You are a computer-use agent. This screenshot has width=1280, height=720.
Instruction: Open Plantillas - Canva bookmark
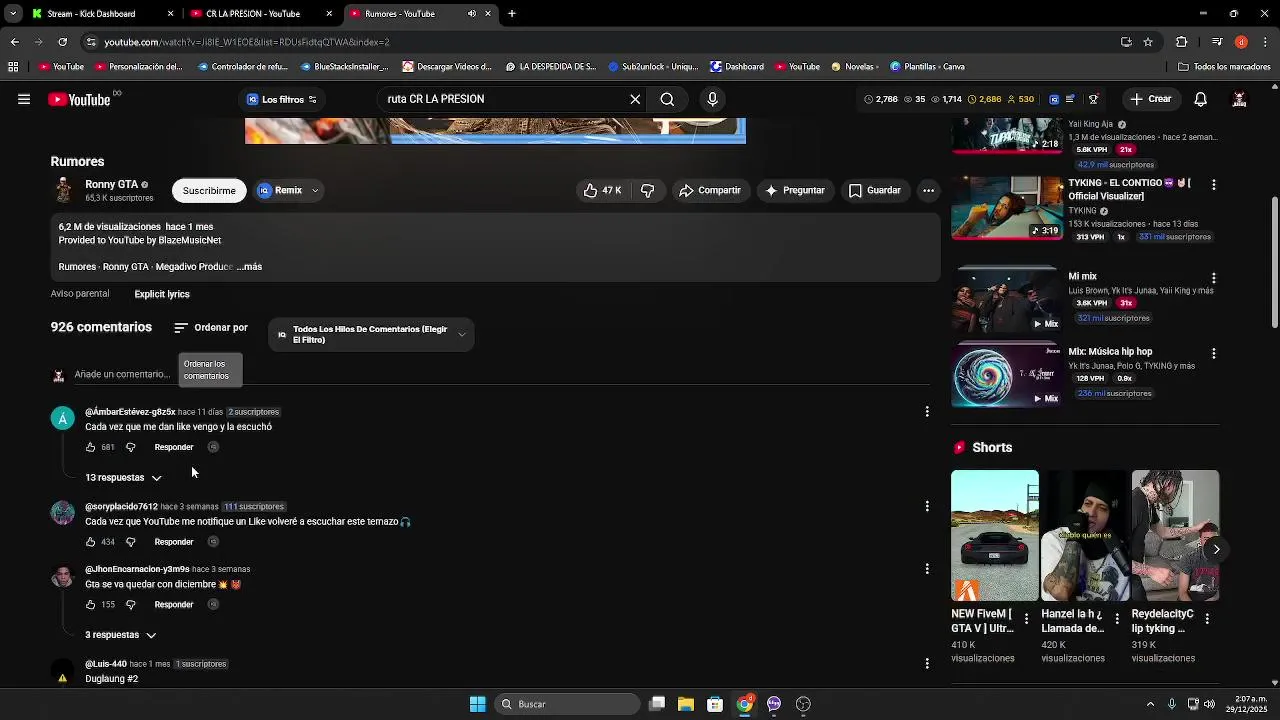pyautogui.click(x=927, y=67)
